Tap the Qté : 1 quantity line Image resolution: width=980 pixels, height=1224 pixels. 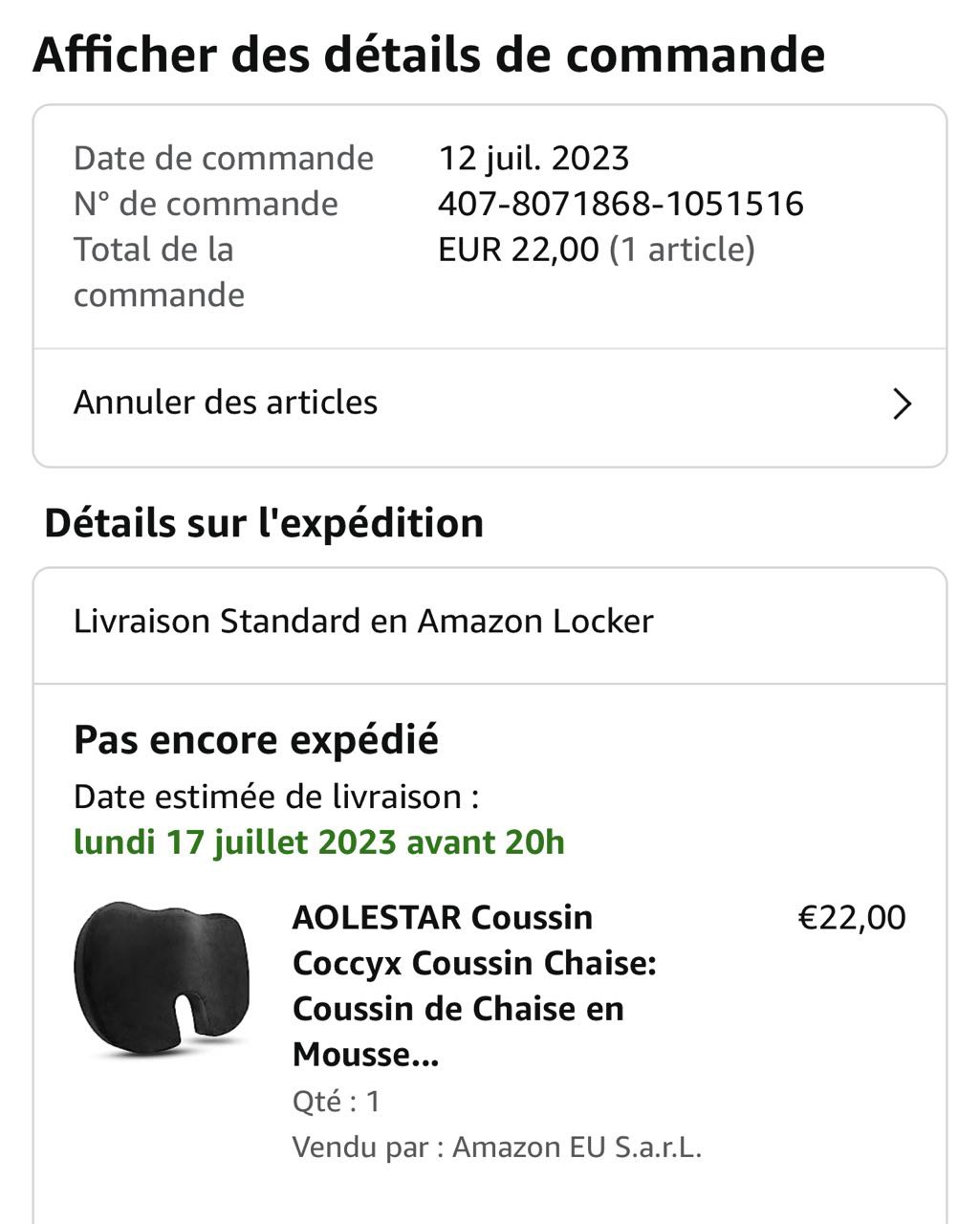coord(337,1102)
